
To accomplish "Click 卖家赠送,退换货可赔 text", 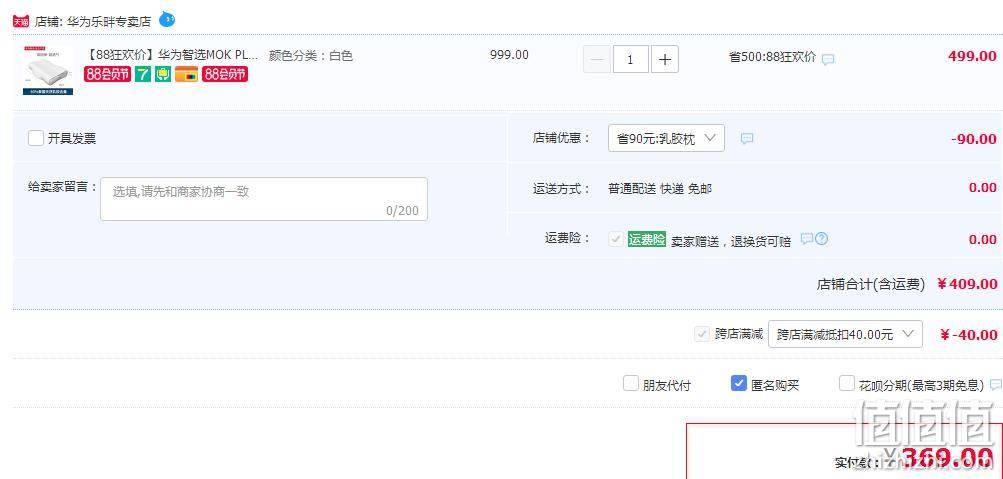I will pyautogui.click(x=731, y=242).
